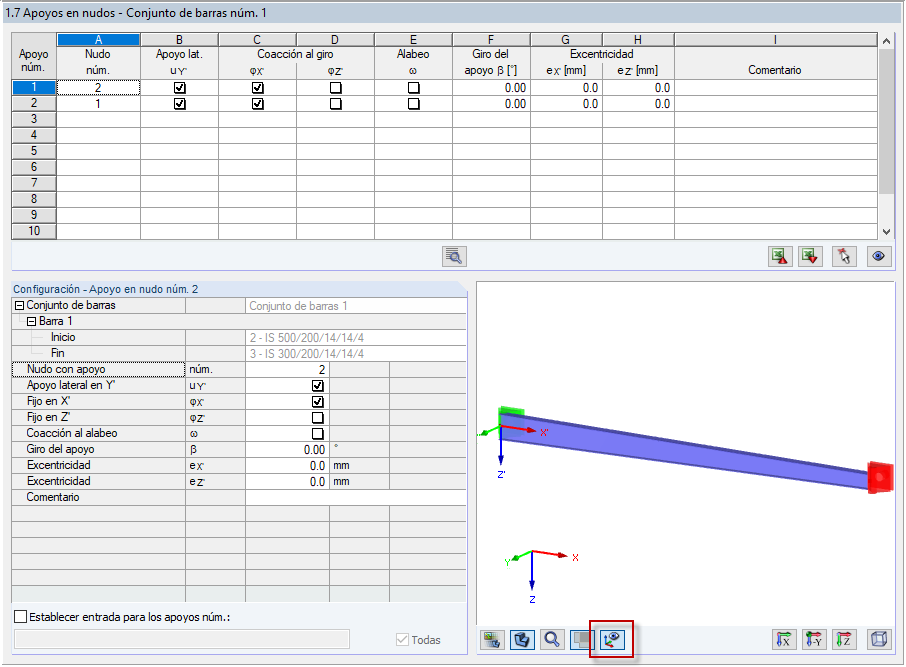
Task: Toggle rendering of the 3D member view
Action: point(522,640)
